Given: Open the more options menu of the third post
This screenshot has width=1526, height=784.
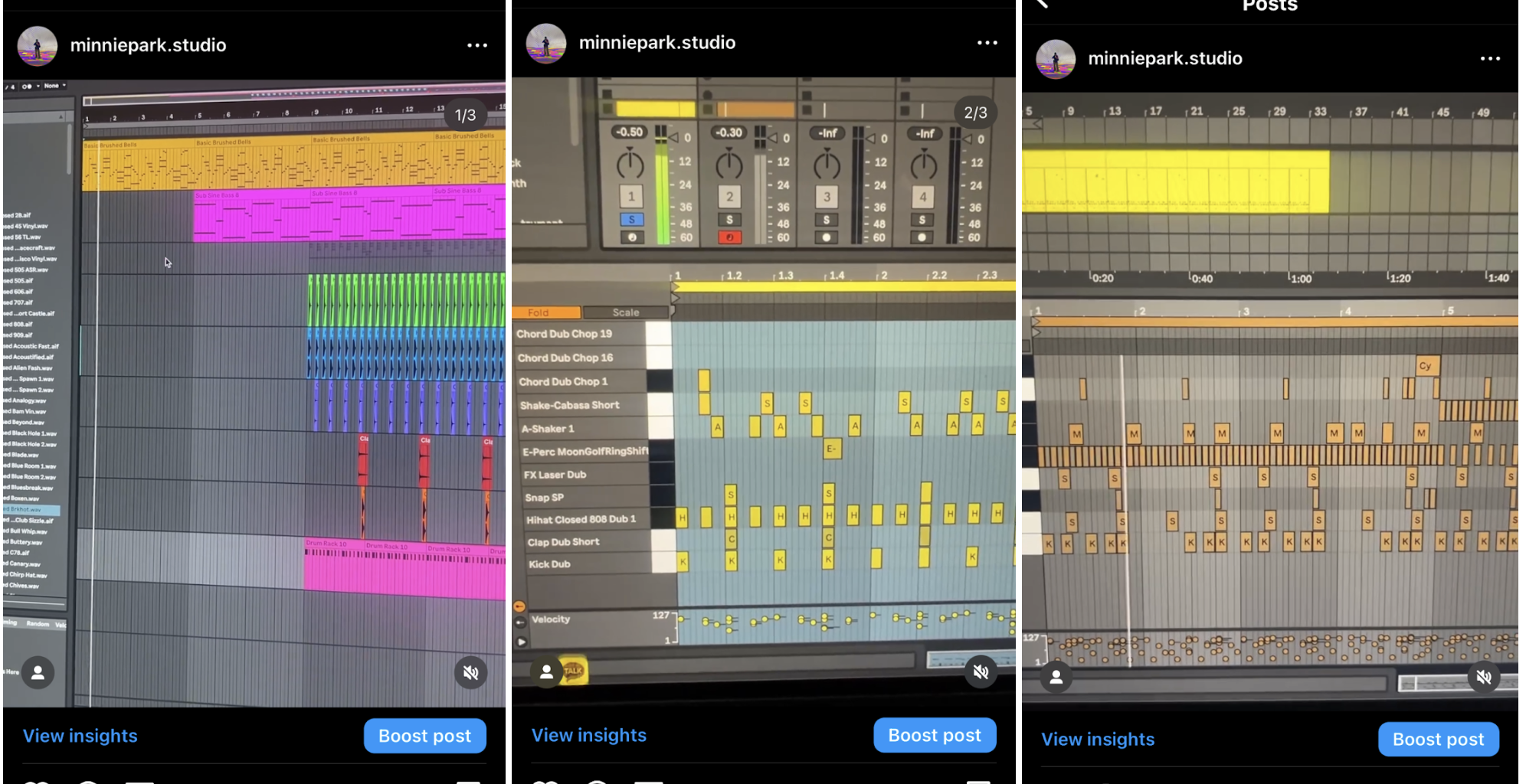Looking at the screenshot, I should click(x=1490, y=59).
